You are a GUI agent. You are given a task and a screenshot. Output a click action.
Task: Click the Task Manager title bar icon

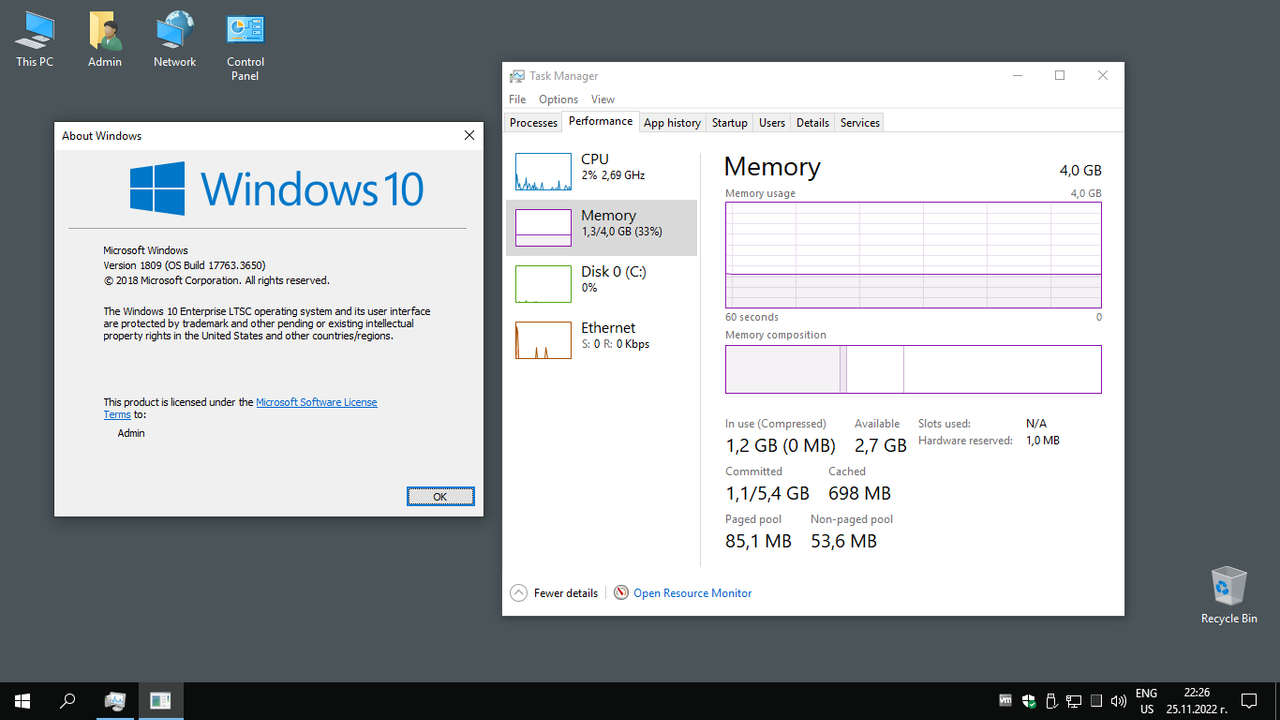pos(517,76)
